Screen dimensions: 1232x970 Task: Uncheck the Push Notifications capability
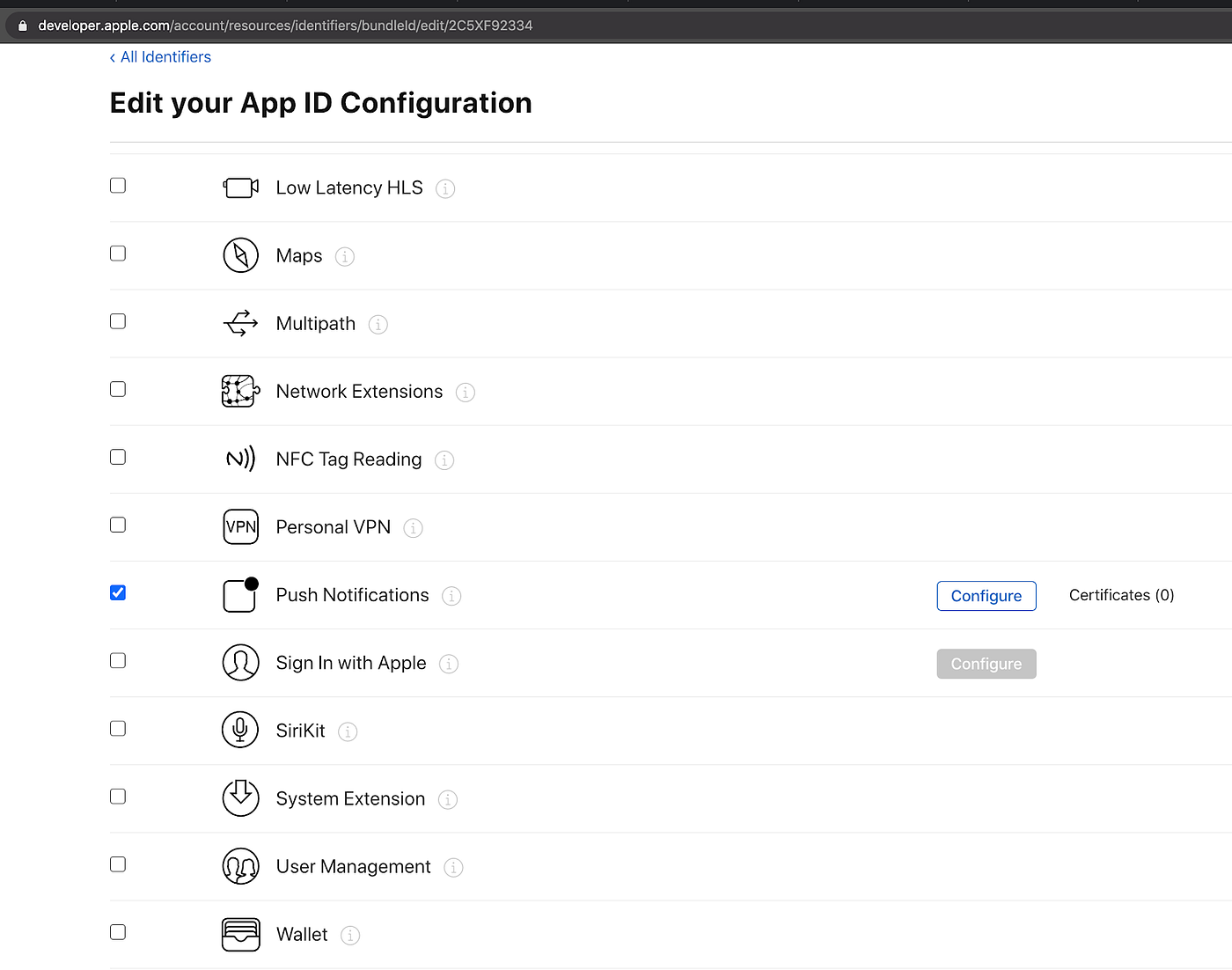pyautogui.click(x=117, y=592)
